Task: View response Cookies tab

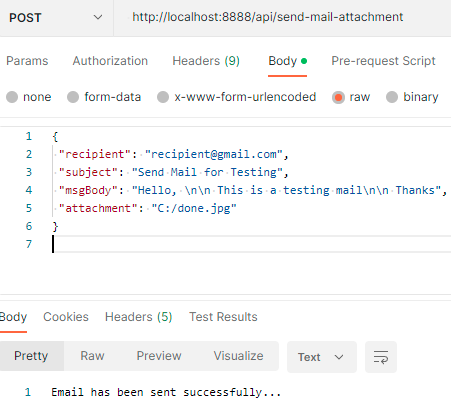Action: pos(66,317)
